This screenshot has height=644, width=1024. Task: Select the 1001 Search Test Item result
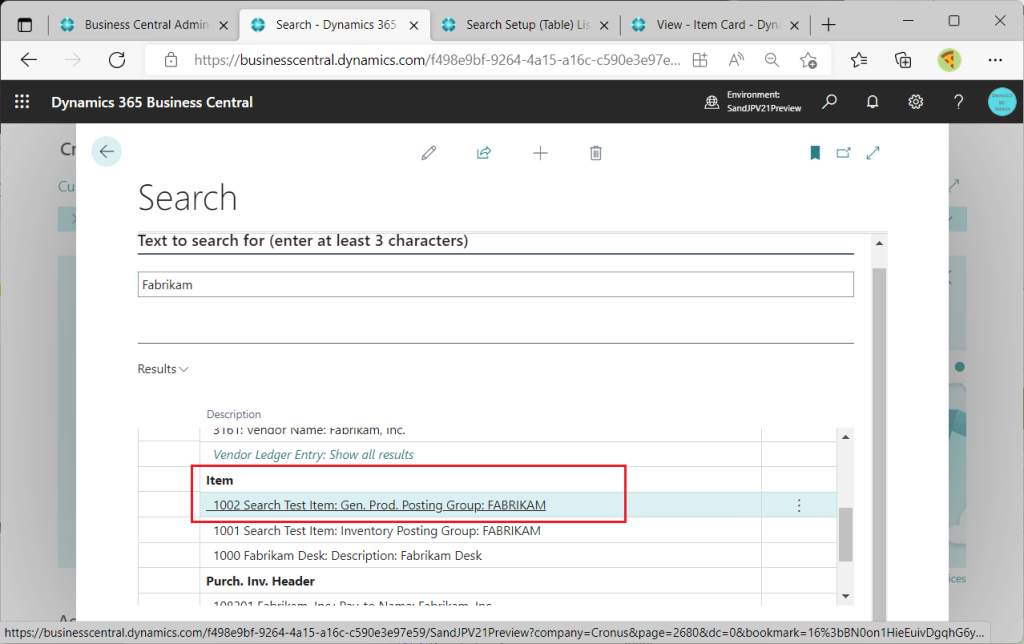tap(377, 531)
